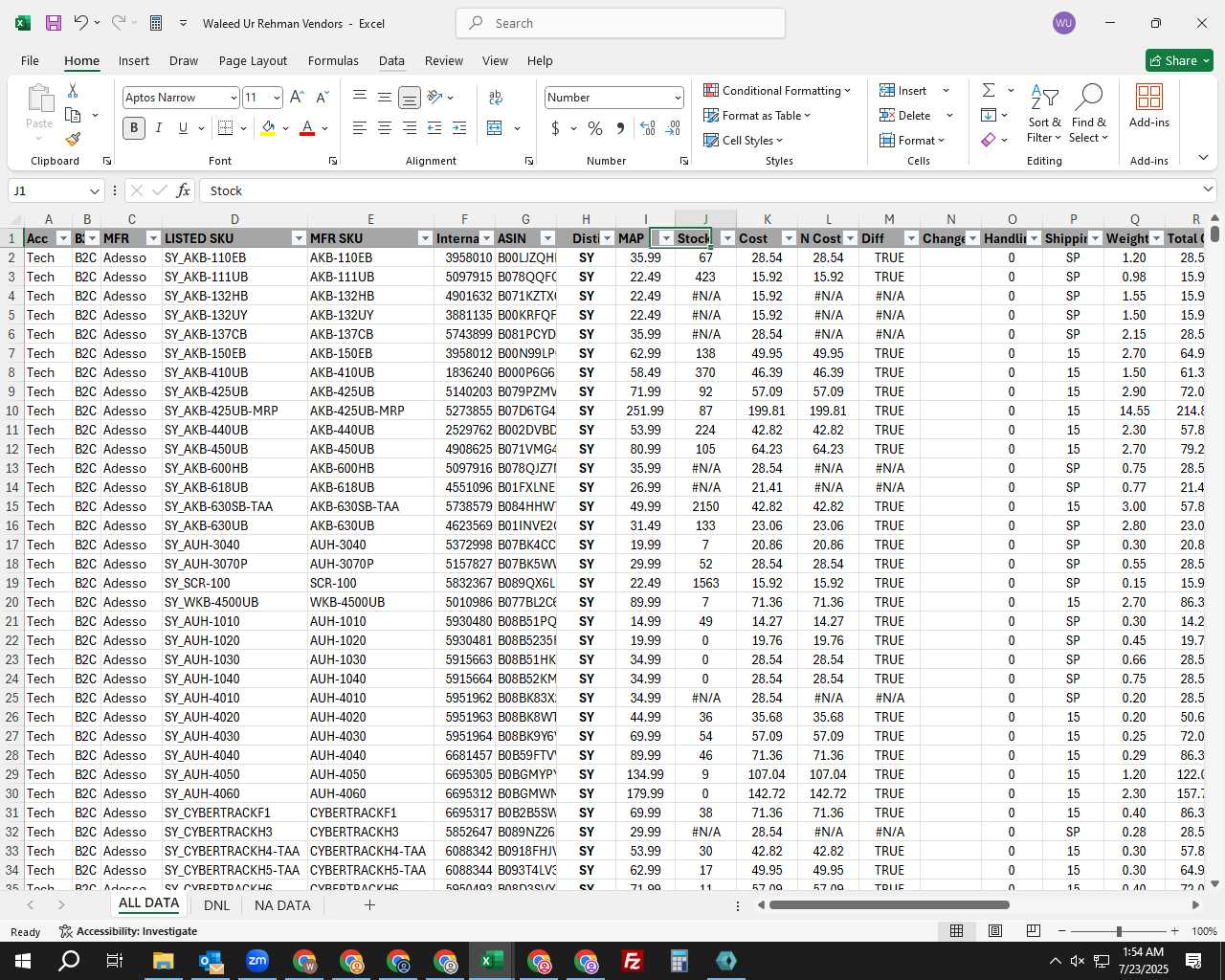Screen dimensions: 1225x980
Task: Switch to the Formulas ribbon tab
Action: coord(333,60)
